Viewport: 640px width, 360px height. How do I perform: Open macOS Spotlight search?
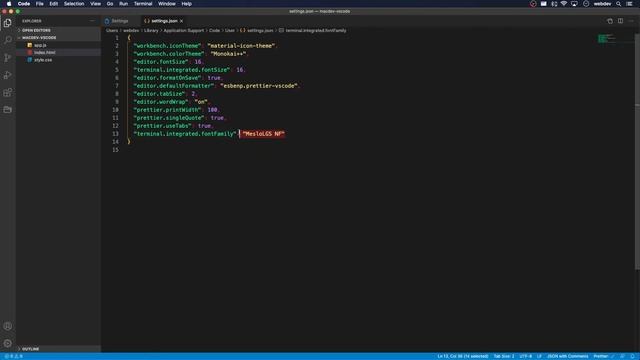pyautogui.click(x=619, y=4)
